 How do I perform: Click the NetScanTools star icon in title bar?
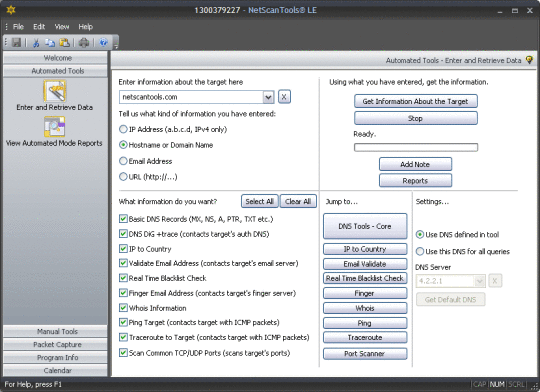[11, 10]
